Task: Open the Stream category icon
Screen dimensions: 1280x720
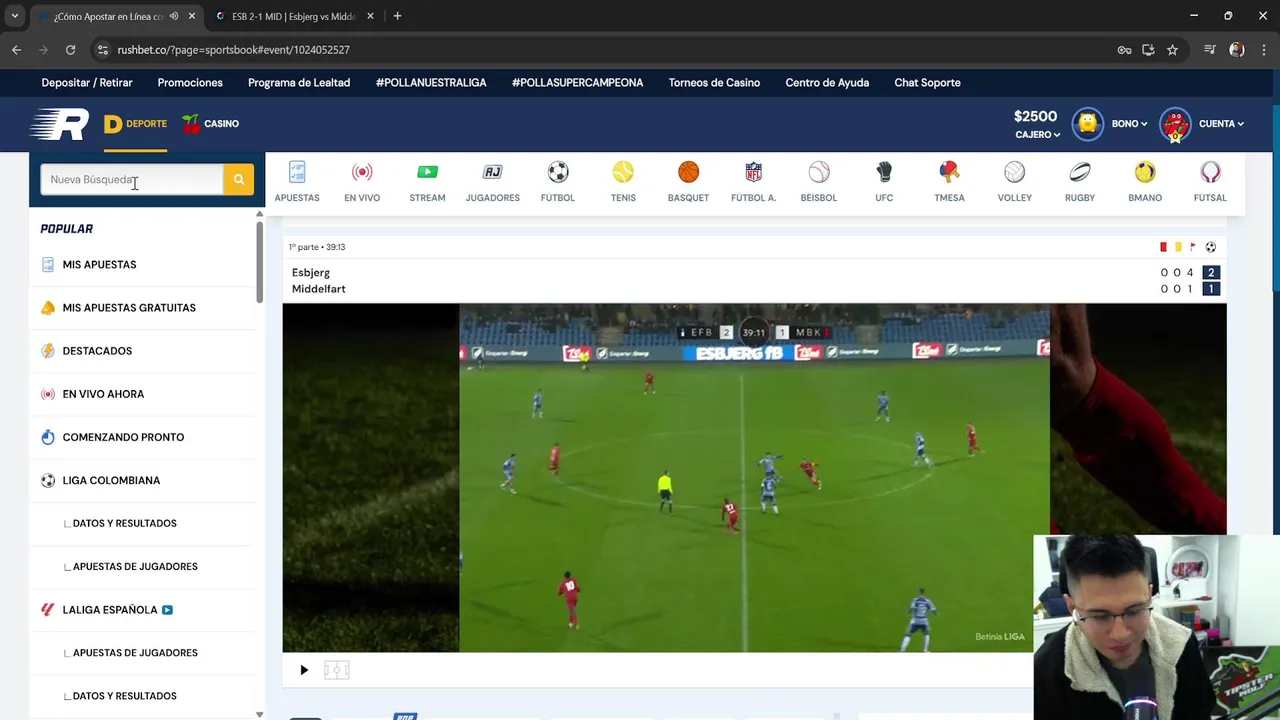Action: tap(427, 172)
